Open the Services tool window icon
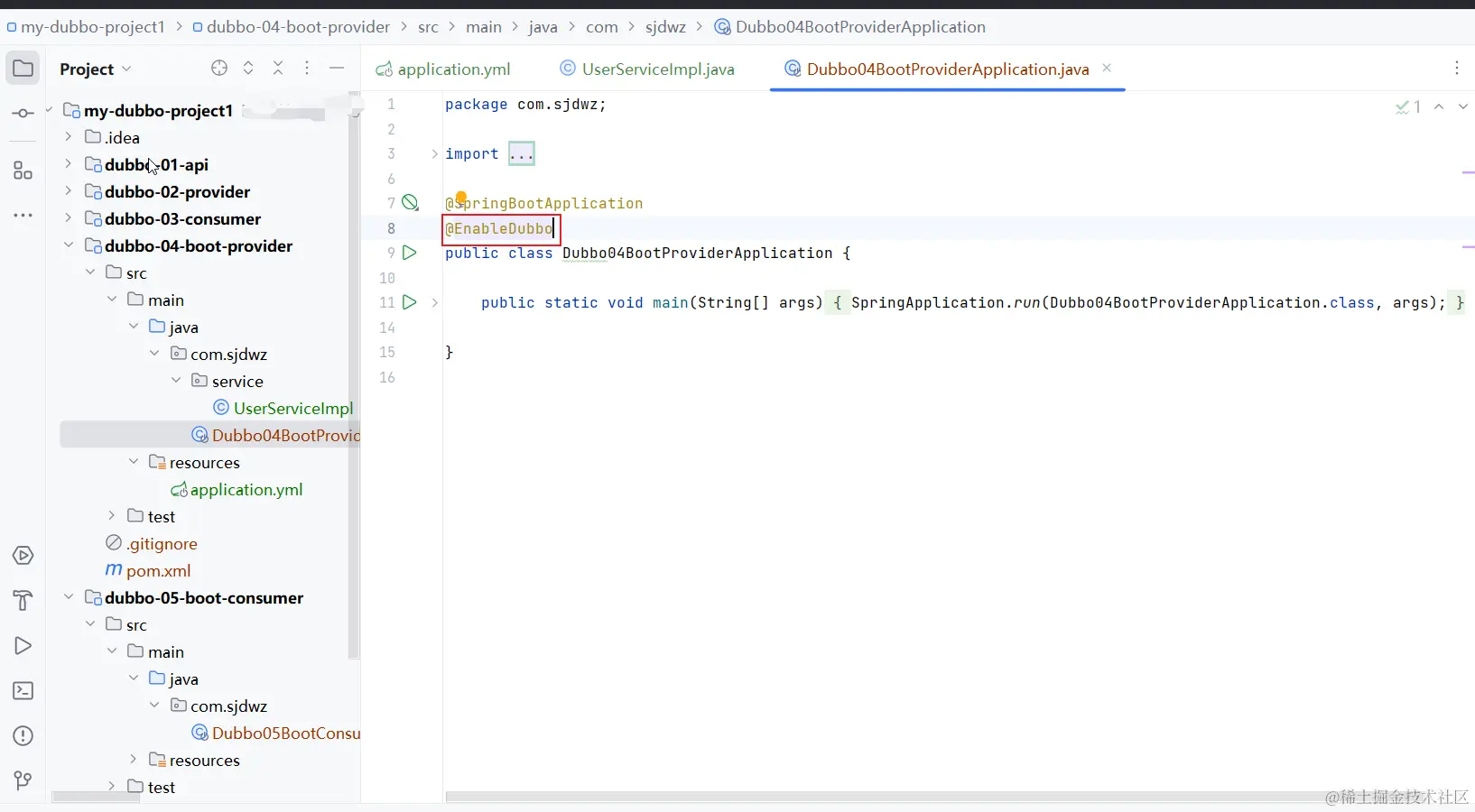Screen dimensions: 1475x812 click(x=23, y=556)
